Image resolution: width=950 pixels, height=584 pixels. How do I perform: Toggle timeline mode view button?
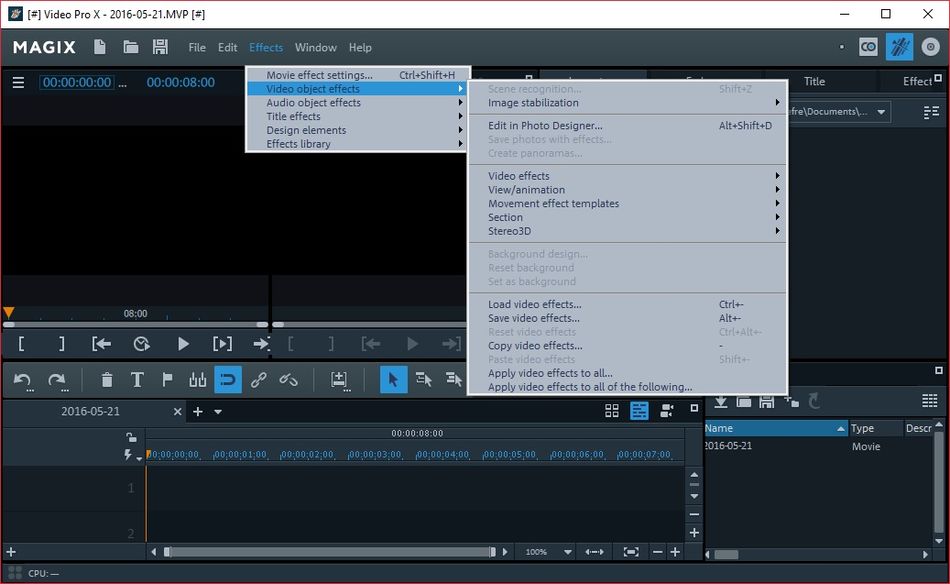(639, 411)
